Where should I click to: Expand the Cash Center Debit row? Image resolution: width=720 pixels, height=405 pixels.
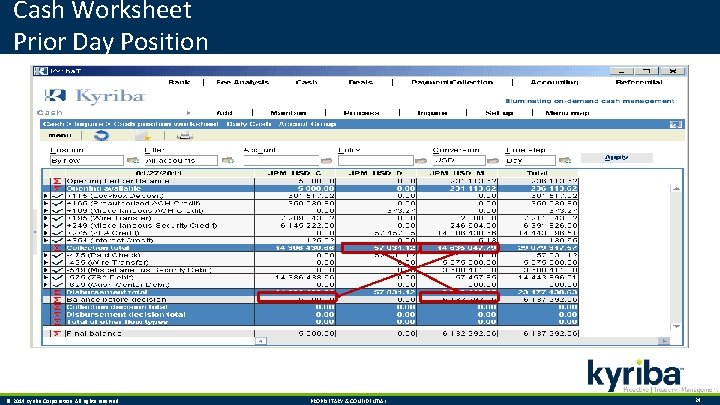[x=46, y=285]
